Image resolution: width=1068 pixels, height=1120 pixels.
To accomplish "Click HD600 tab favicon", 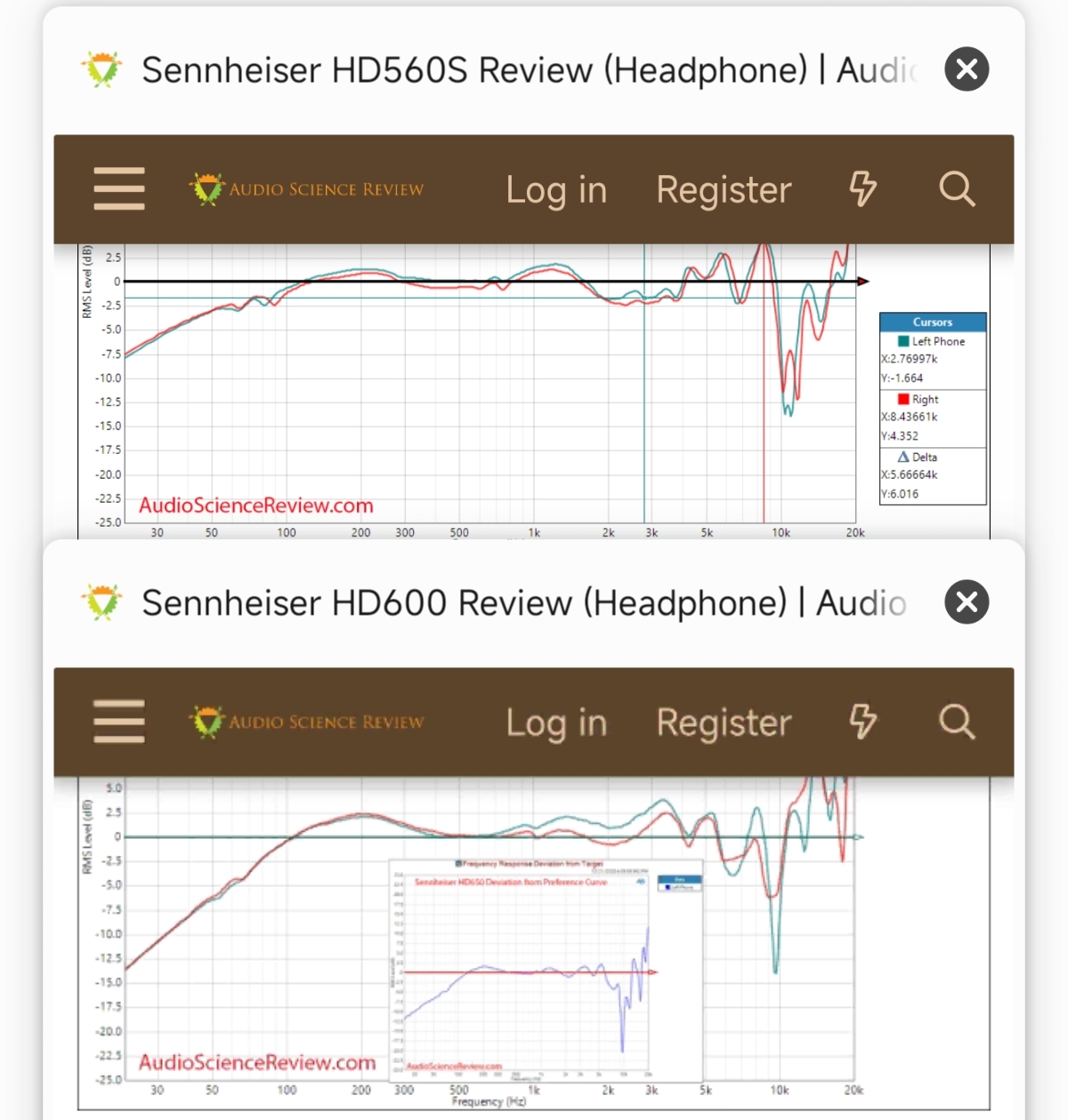I will click(102, 602).
